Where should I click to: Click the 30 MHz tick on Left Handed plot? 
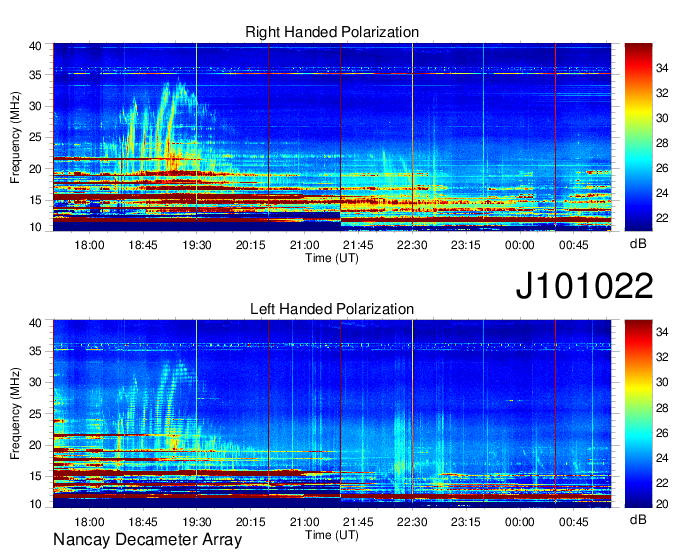tap(36, 382)
